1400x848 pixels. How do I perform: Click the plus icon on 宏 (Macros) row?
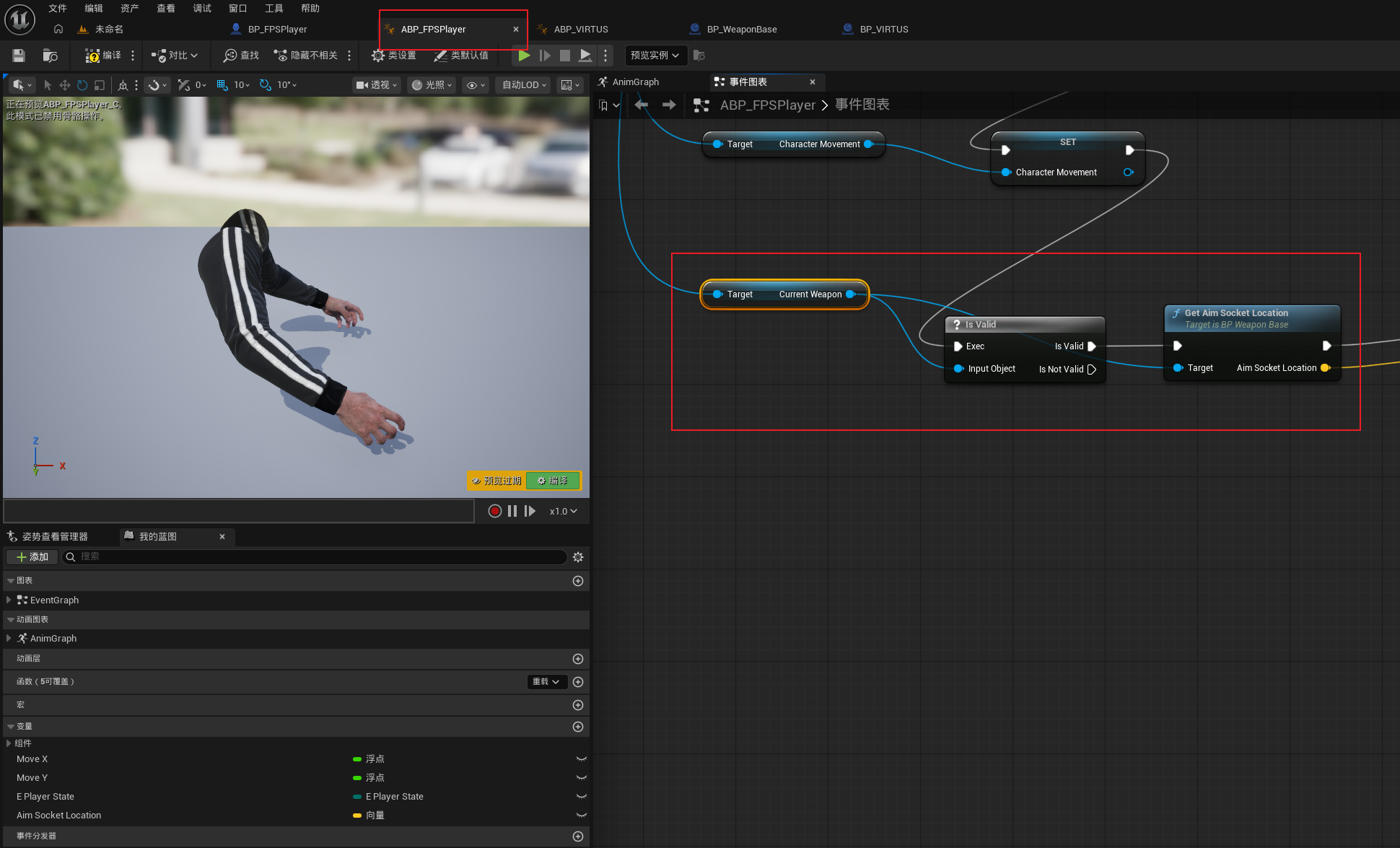[578, 705]
